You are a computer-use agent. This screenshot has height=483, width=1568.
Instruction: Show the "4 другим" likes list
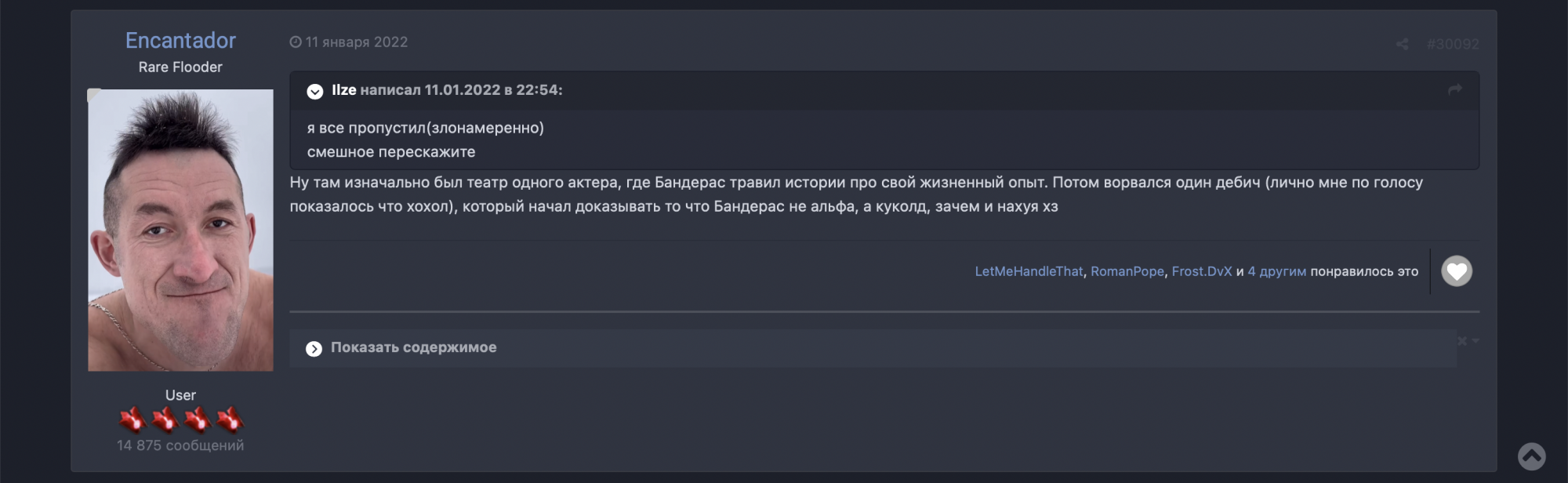[x=1277, y=271]
